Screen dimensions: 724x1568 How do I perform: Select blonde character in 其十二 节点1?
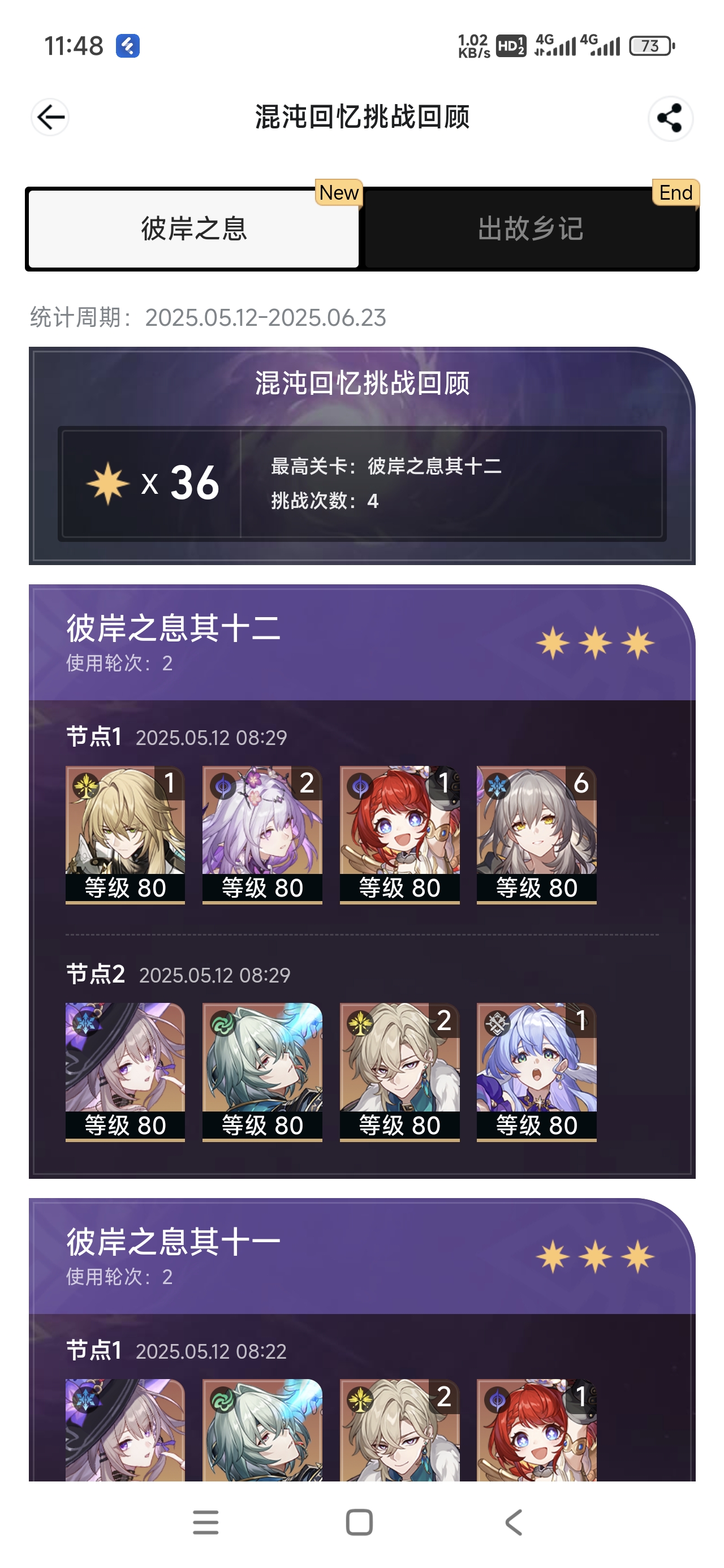pos(126,834)
